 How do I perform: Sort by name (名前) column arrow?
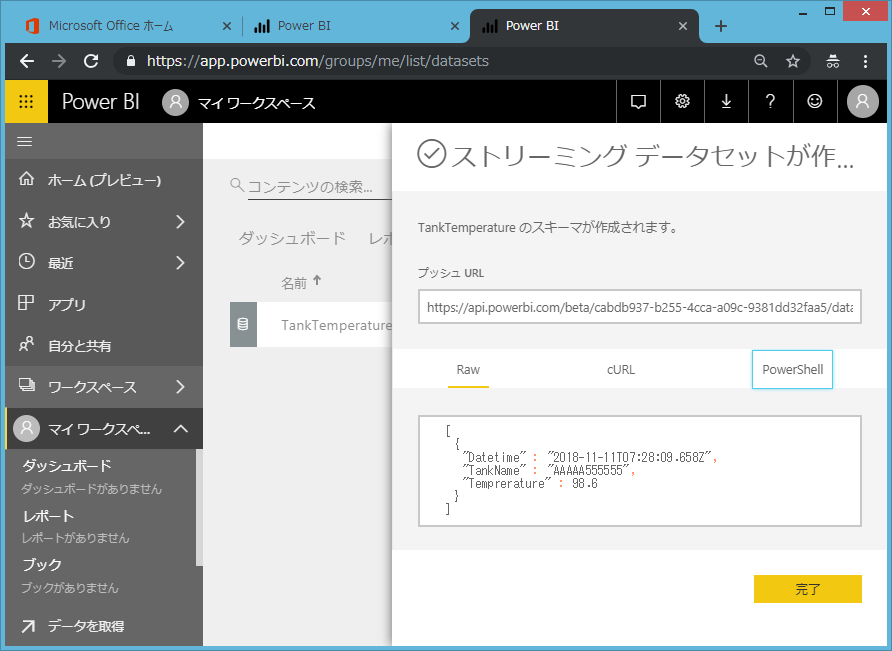(x=317, y=280)
